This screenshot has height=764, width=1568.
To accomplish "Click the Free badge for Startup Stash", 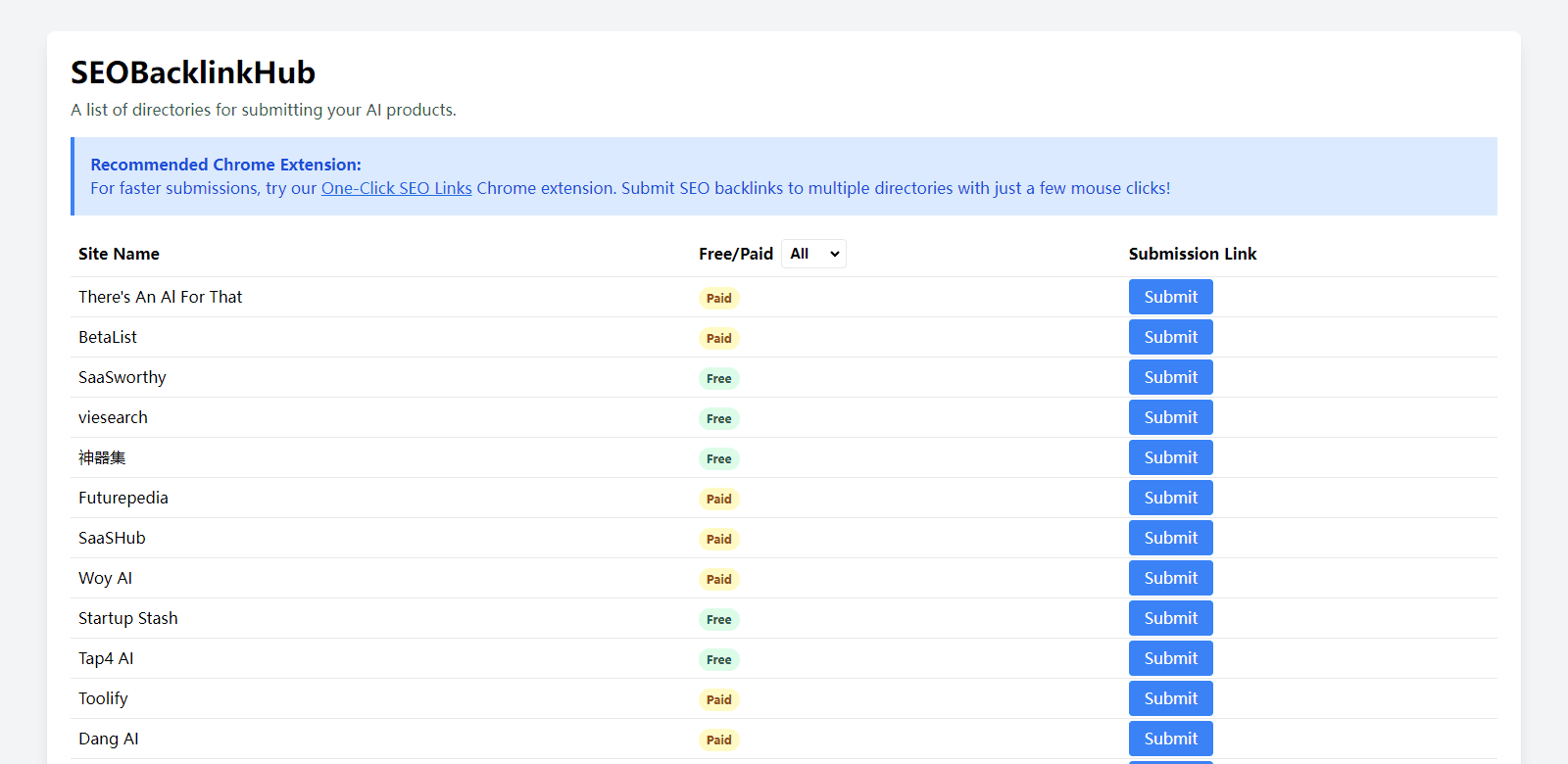I will pyautogui.click(x=719, y=619).
